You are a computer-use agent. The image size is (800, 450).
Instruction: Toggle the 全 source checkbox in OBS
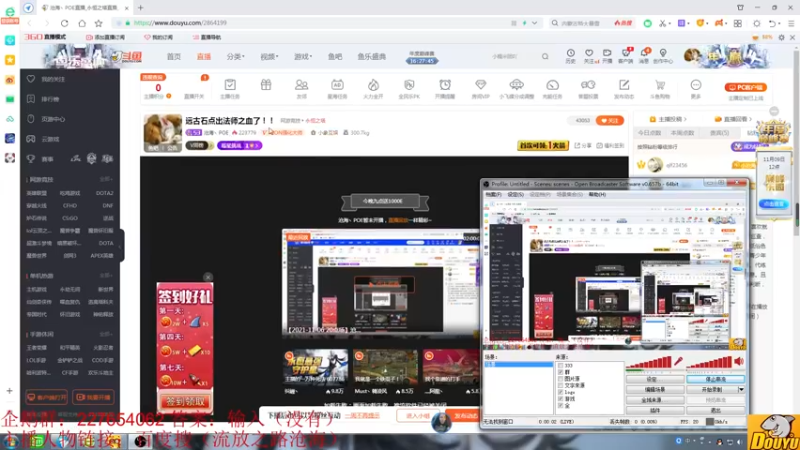pyautogui.click(x=560, y=406)
